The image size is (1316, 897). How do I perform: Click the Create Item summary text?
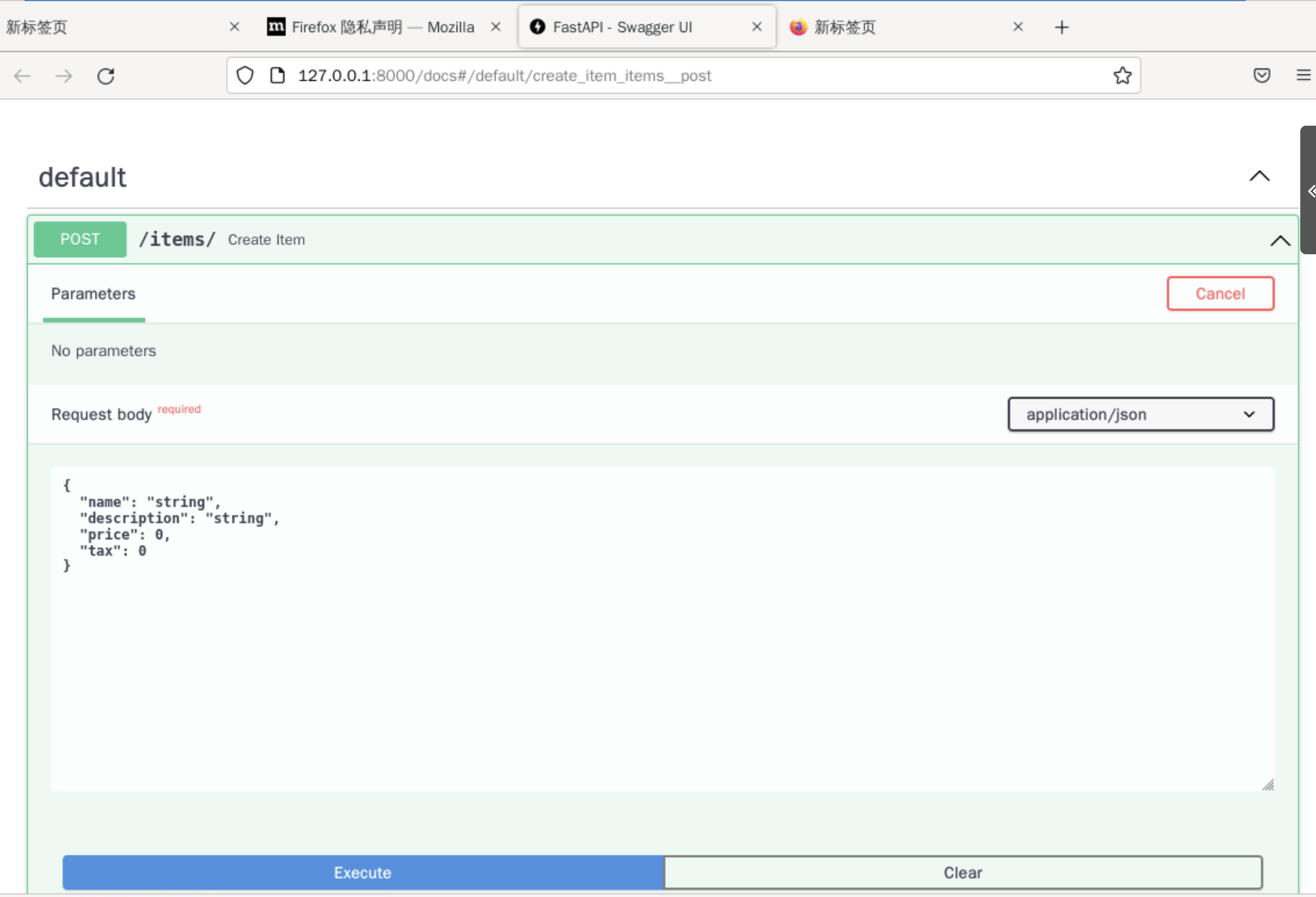[266, 240]
